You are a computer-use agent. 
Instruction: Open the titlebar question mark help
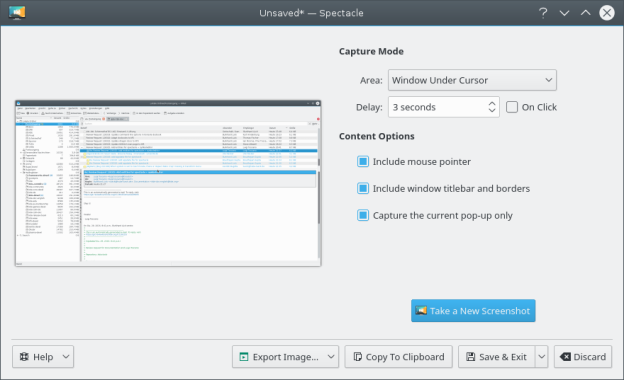click(543, 13)
